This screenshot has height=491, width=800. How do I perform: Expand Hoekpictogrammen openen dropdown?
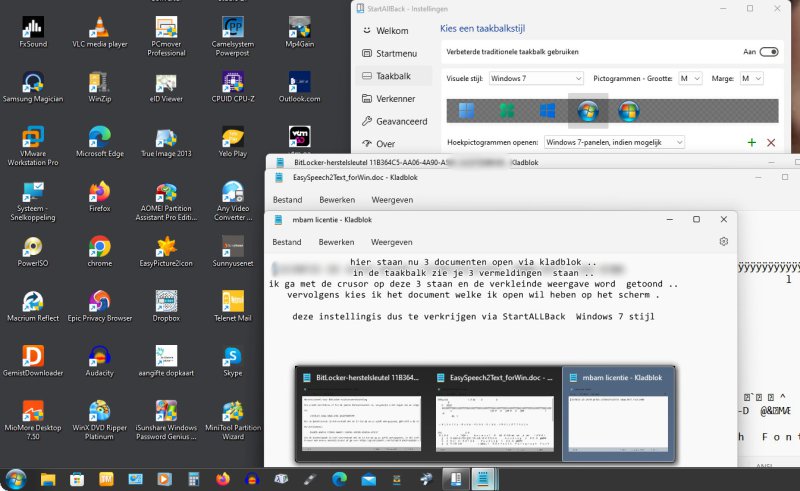pos(613,143)
